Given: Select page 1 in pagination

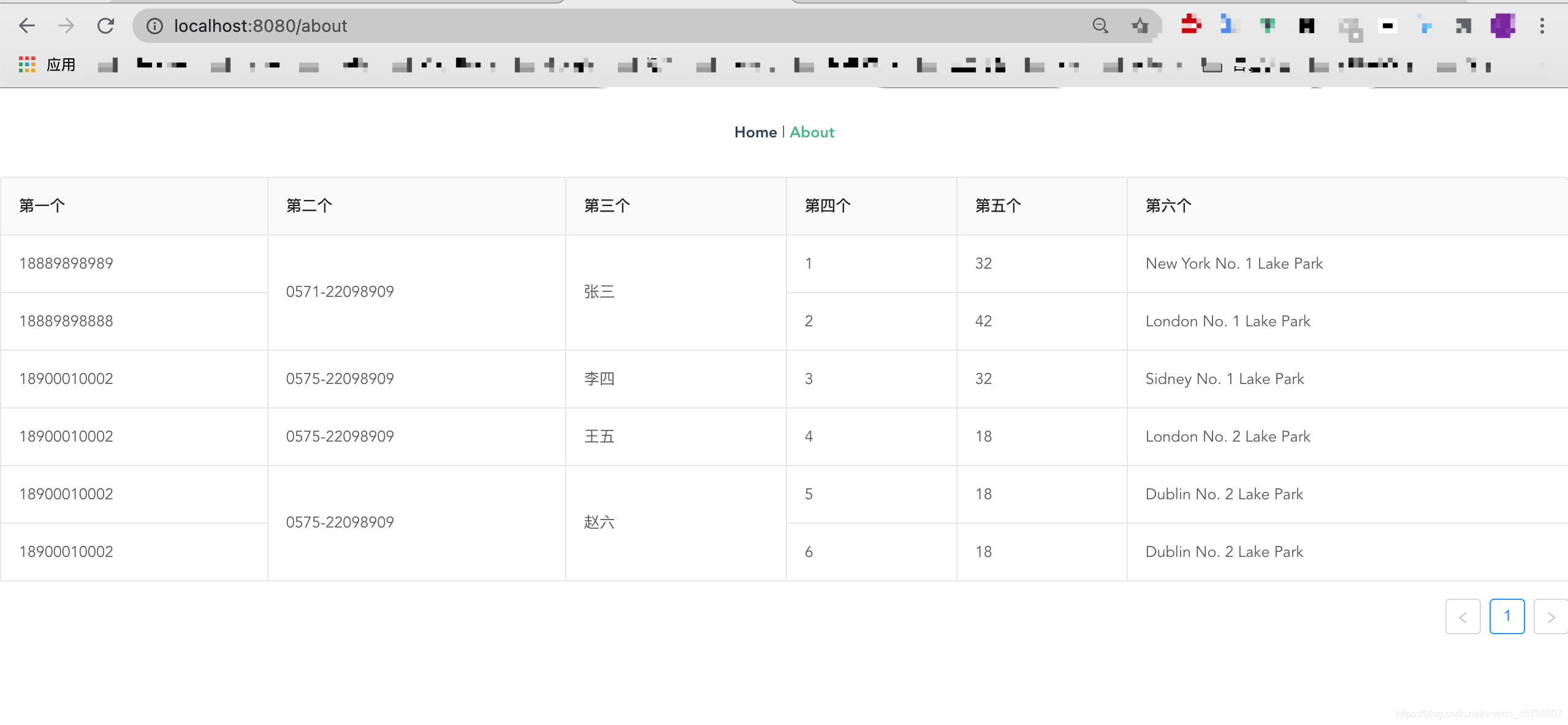Looking at the screenshot, I should pos(1507,616).
